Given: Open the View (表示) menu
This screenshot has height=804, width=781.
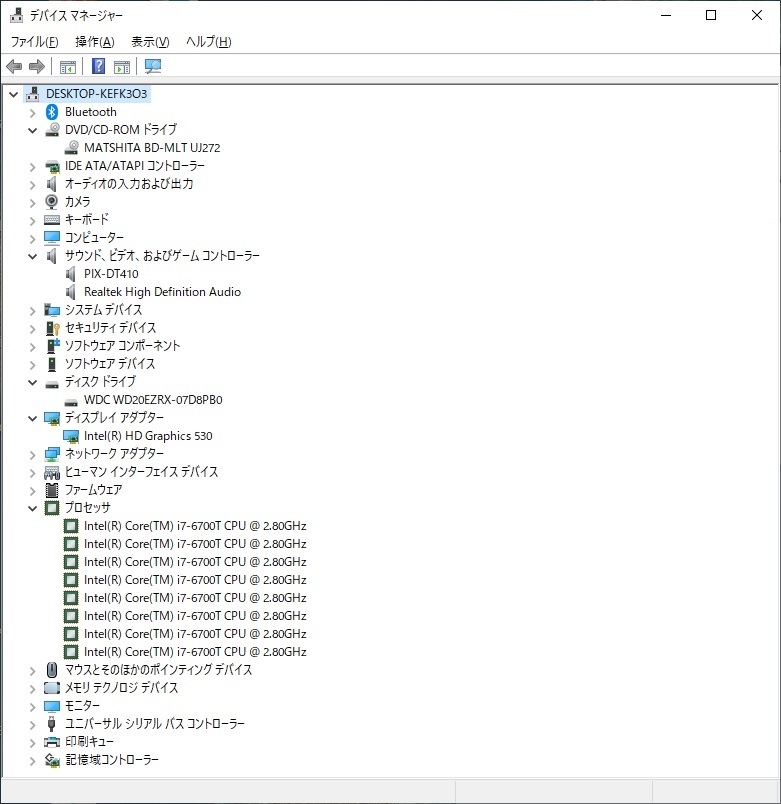Looking at the screenshot, I should click(x=150, y=42).
